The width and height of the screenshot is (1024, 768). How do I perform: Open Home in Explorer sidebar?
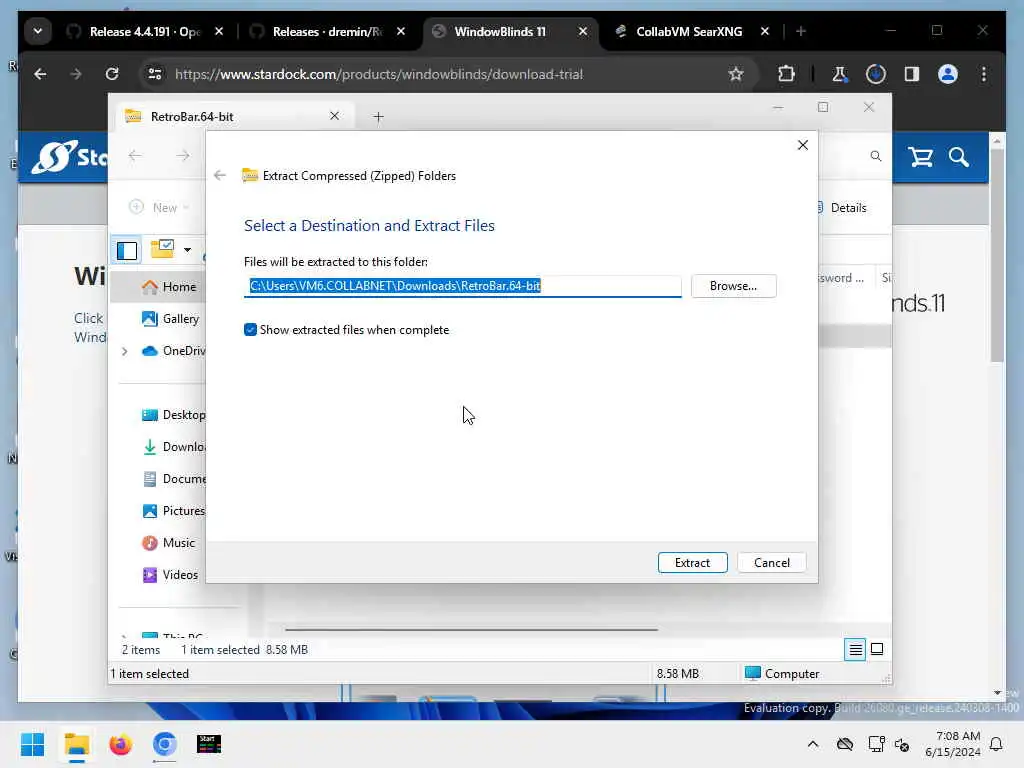[x=168, y=287]
